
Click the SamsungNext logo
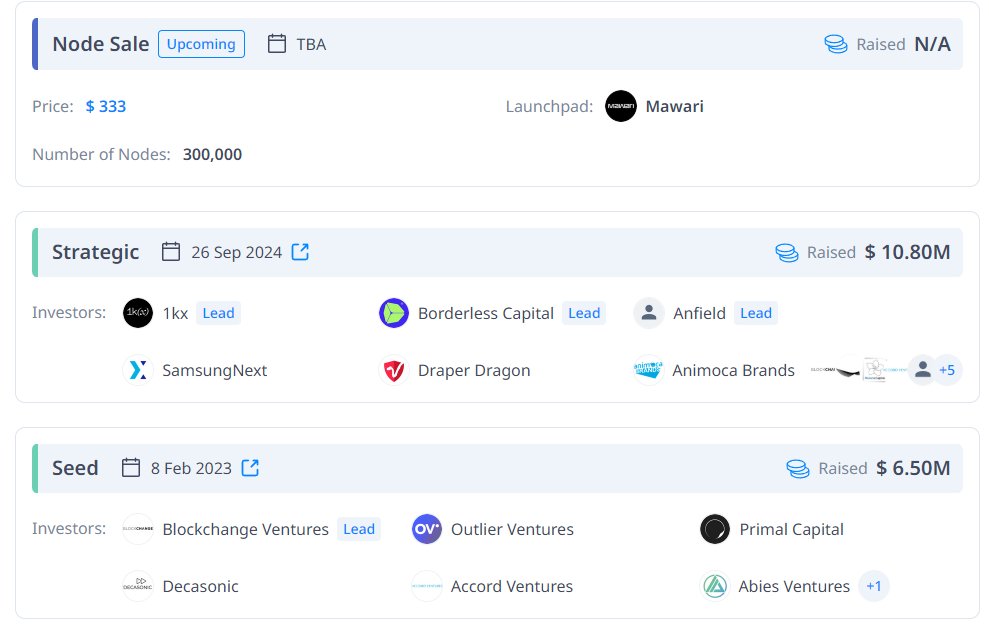click(138, 370)
